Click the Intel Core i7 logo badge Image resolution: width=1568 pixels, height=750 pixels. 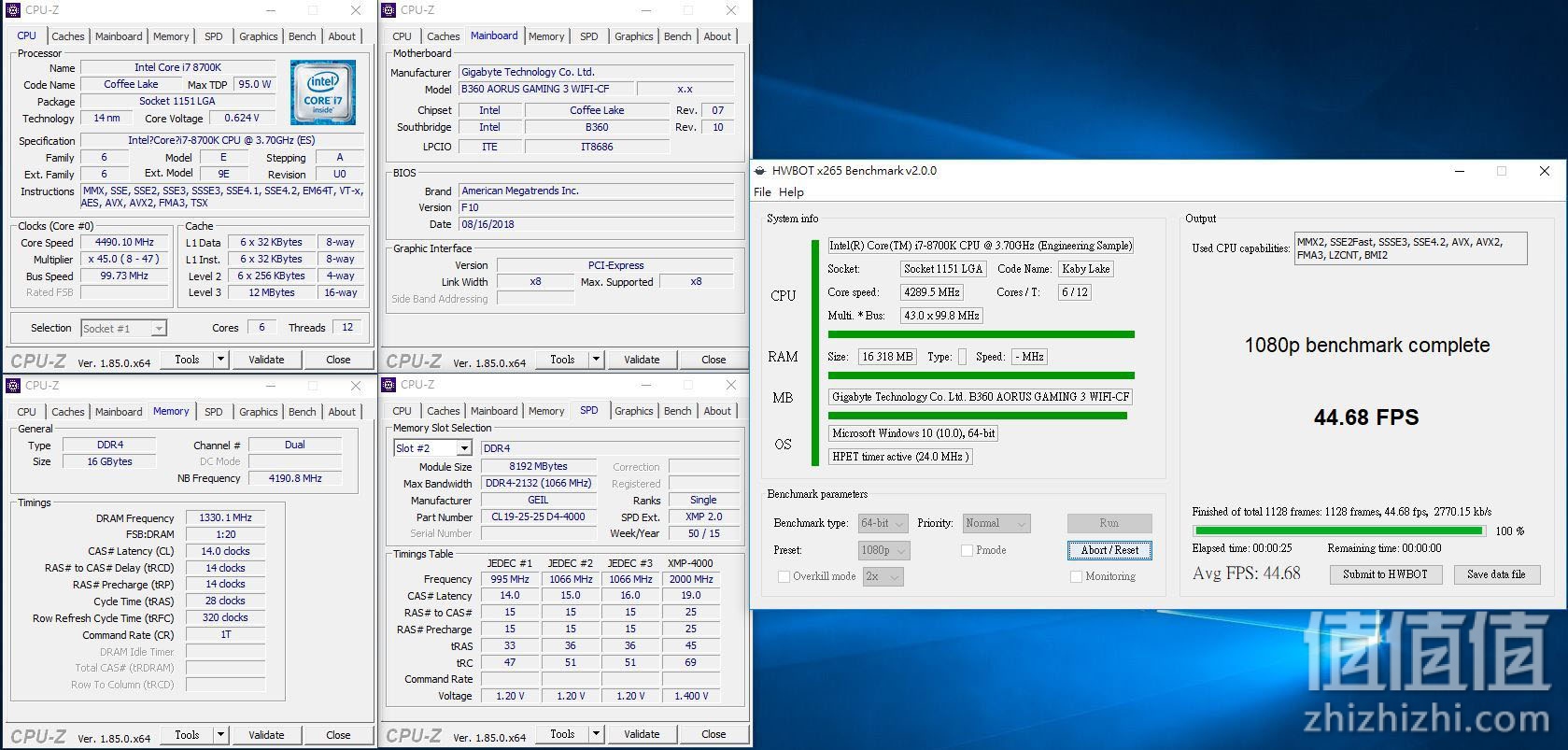[x=323, y=92]
